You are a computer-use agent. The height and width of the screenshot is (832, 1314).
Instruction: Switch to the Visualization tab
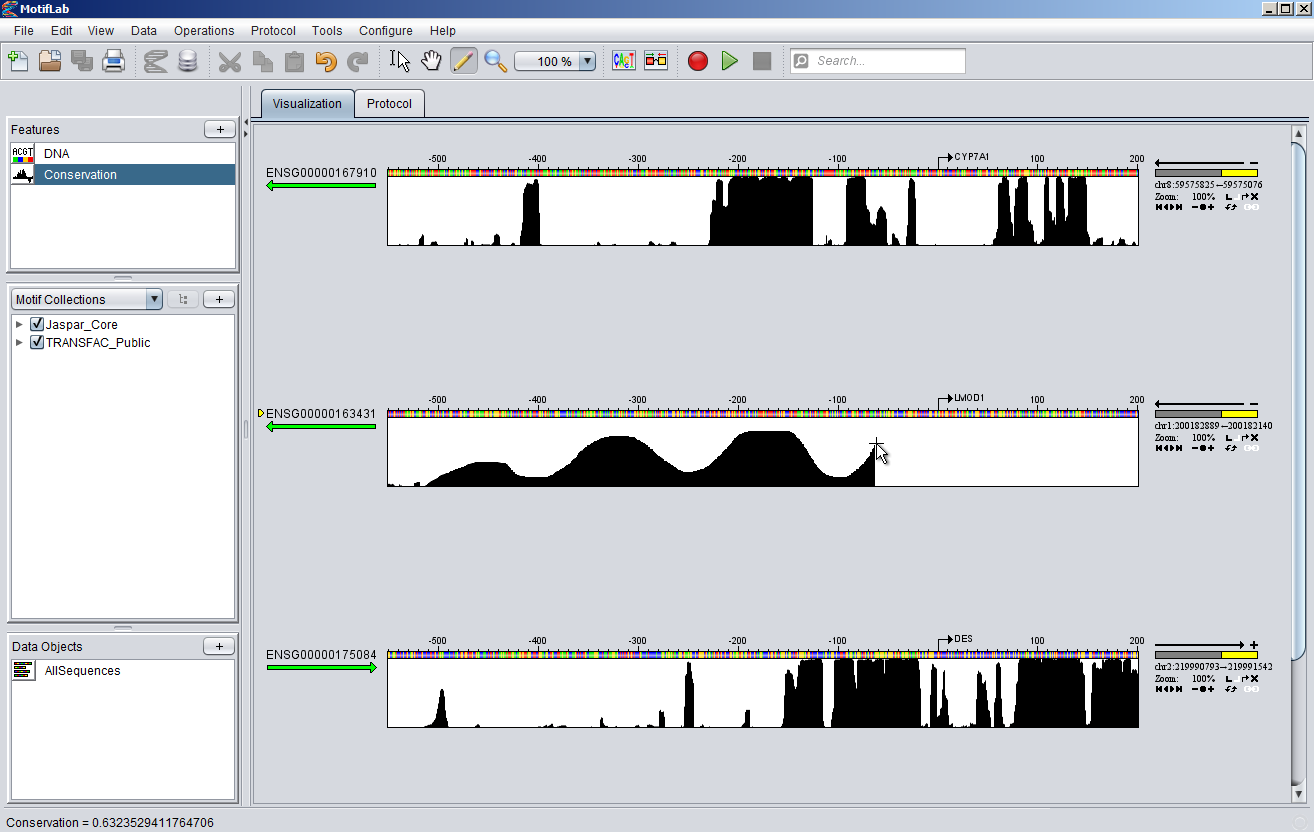pyautogui.click(x=307, y=104)
